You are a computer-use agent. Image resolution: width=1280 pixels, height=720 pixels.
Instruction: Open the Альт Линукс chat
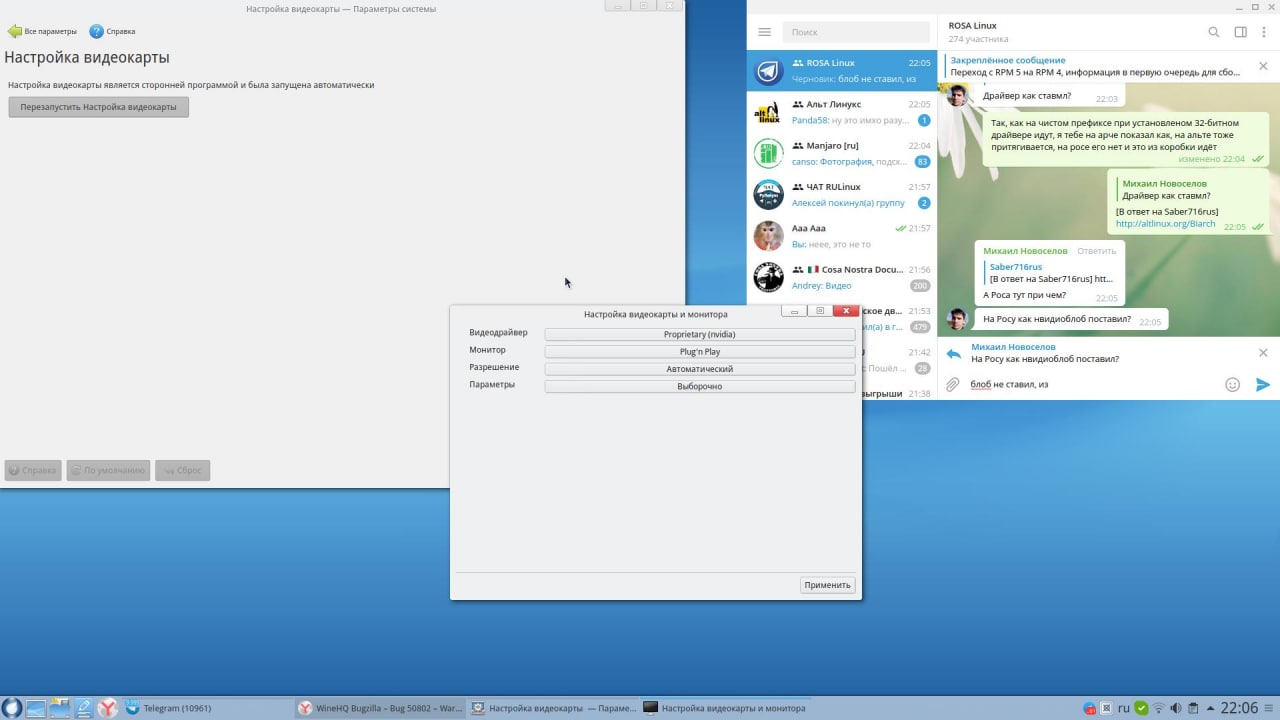coord(842,112)
